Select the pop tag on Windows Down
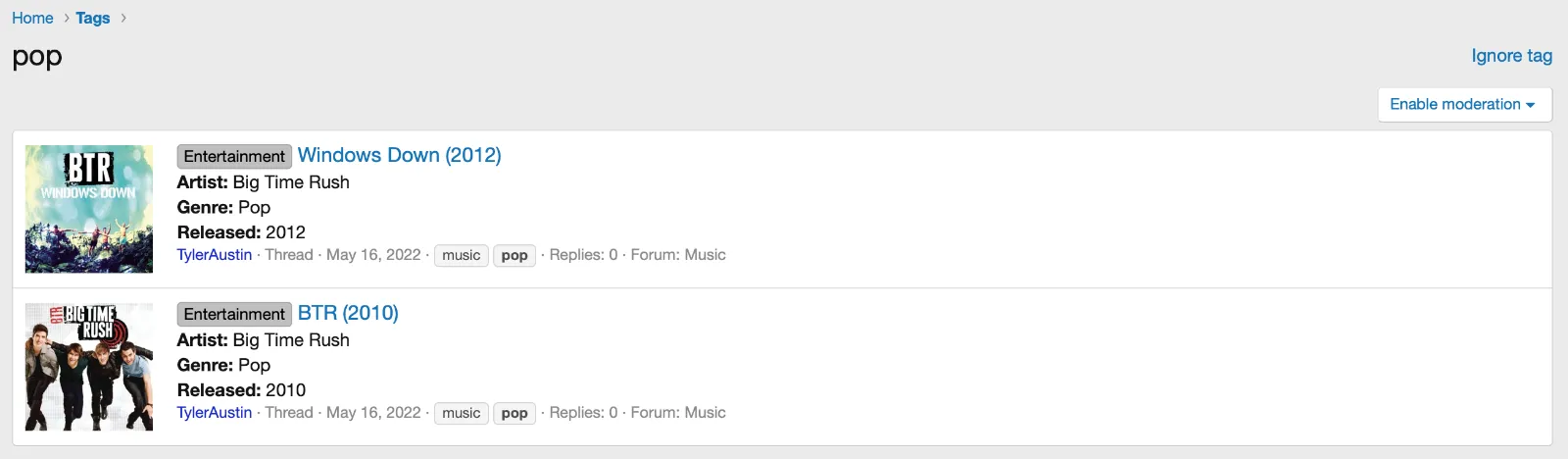 [514, 255]
